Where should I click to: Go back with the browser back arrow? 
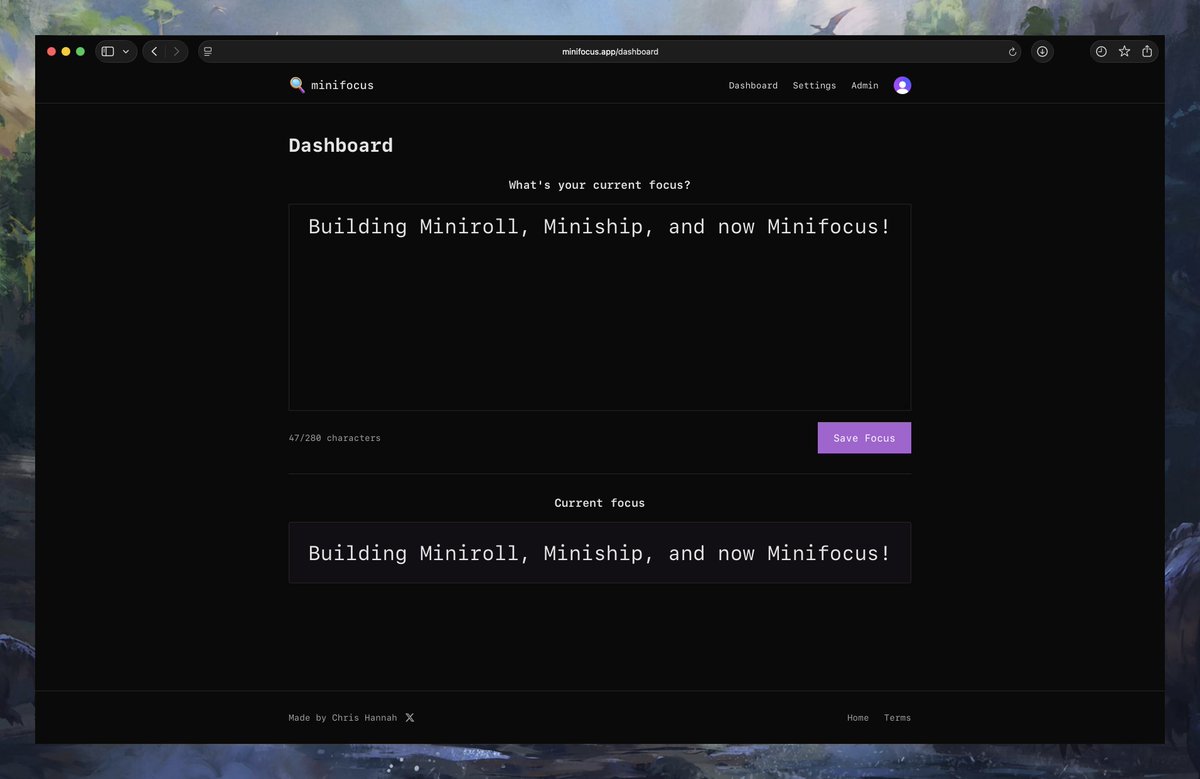coord(154,51)
